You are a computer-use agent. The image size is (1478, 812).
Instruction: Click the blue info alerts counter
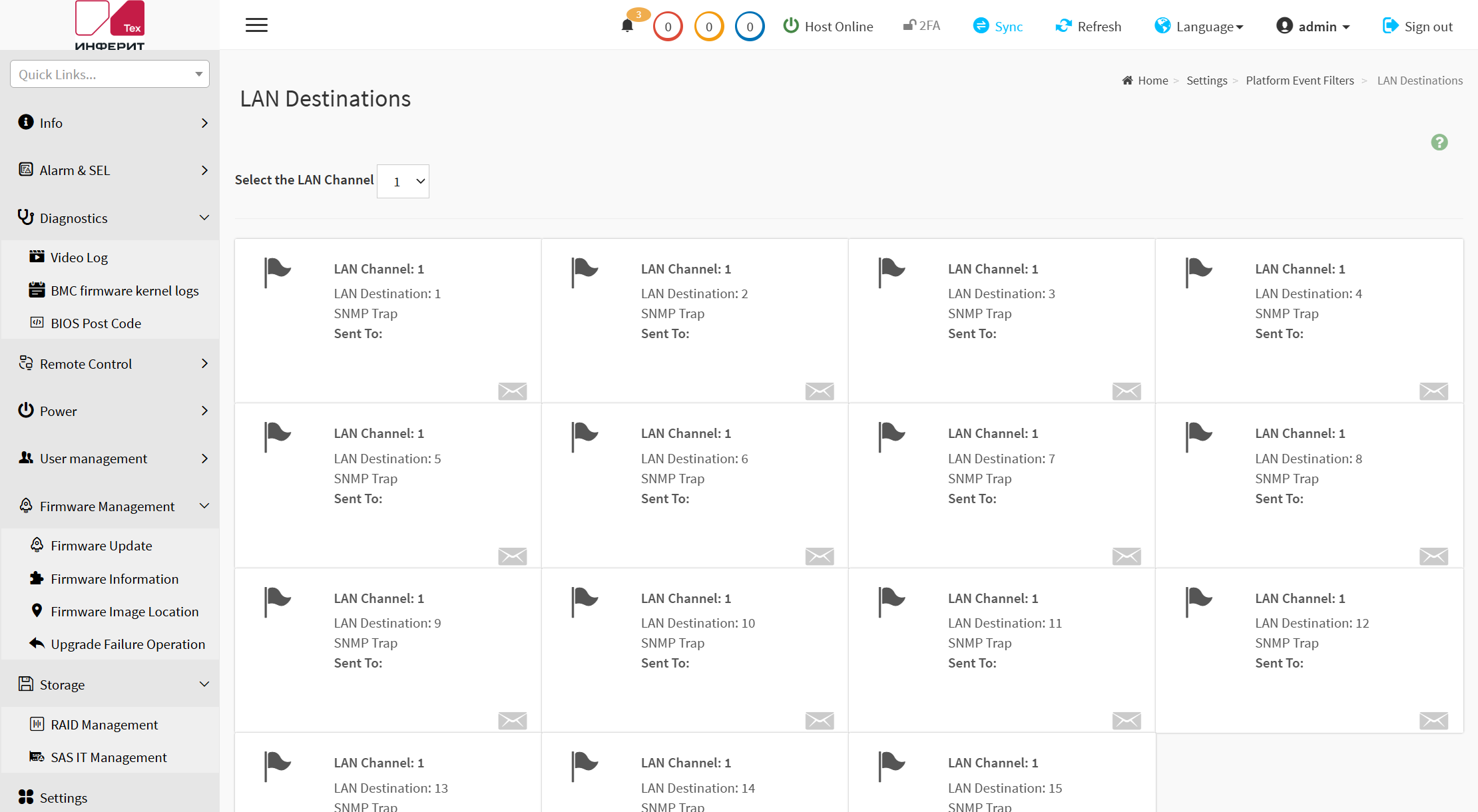(750, 27)
